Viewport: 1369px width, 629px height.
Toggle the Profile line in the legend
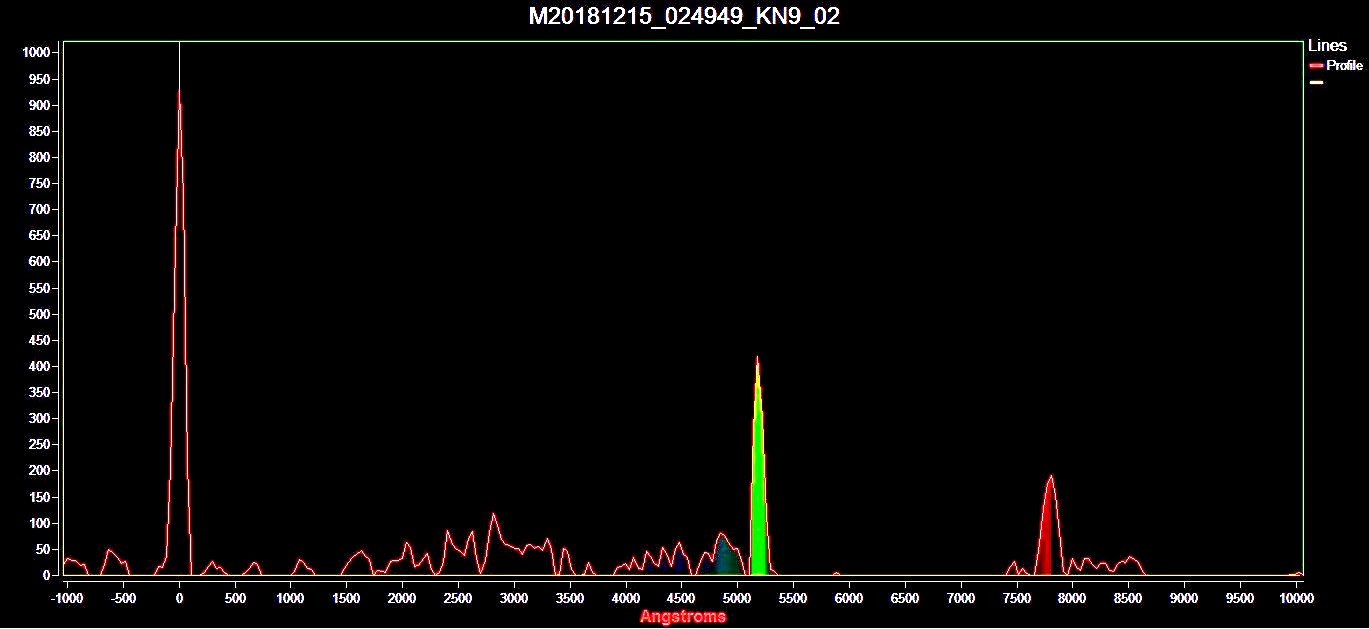point(1344,66)
